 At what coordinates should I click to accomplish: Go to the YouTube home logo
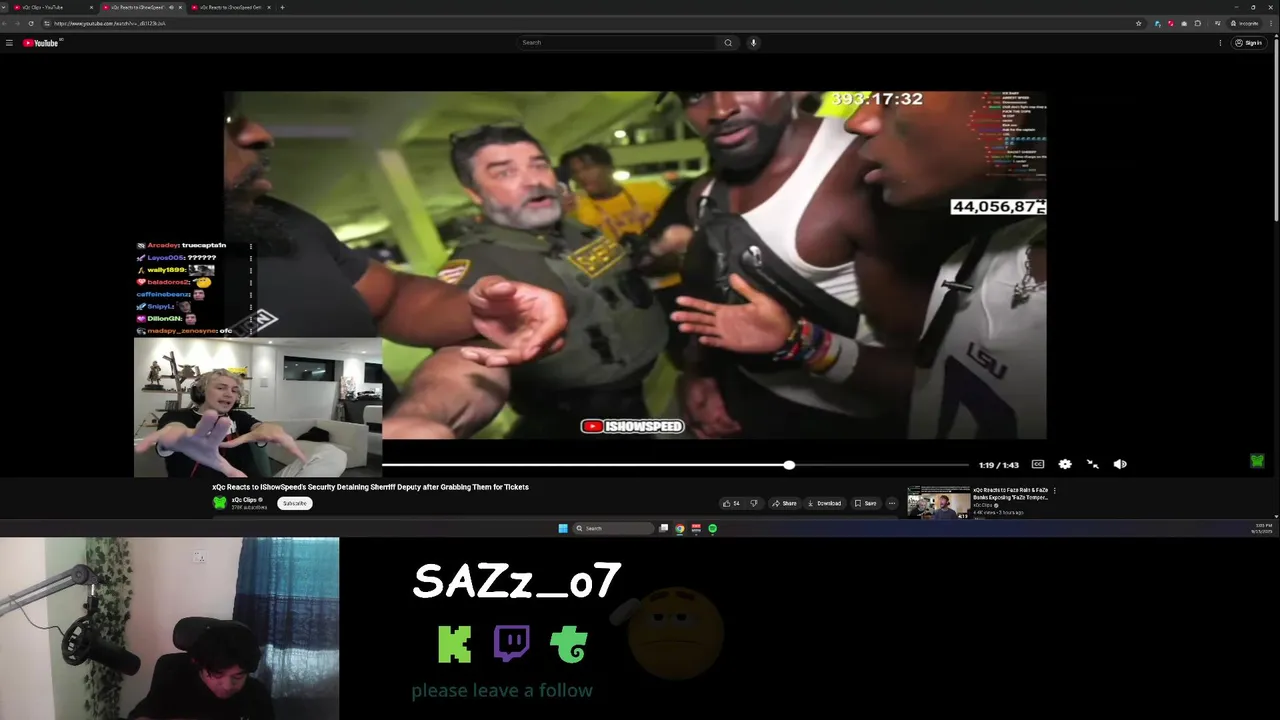(41, 43)
